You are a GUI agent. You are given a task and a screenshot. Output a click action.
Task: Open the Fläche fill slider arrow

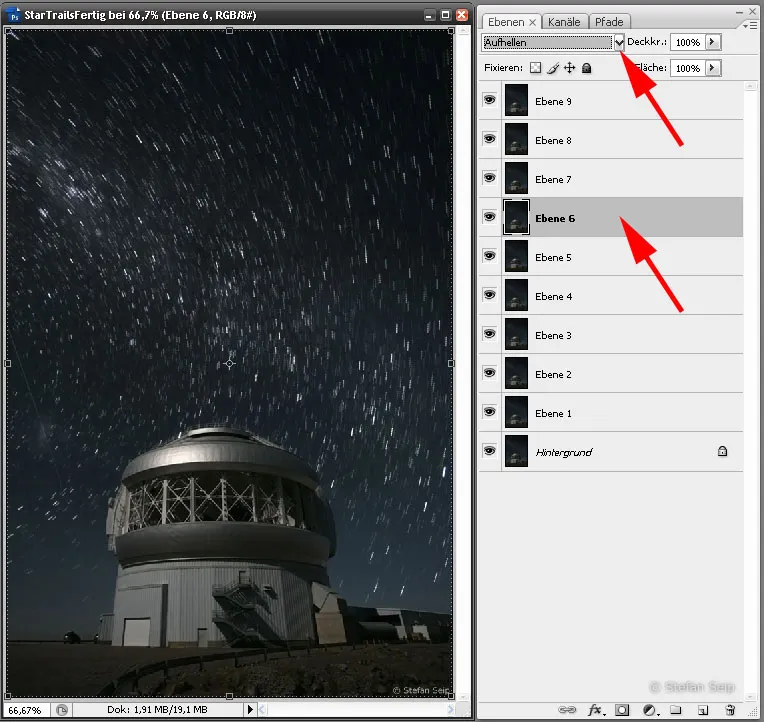(713, 68)
